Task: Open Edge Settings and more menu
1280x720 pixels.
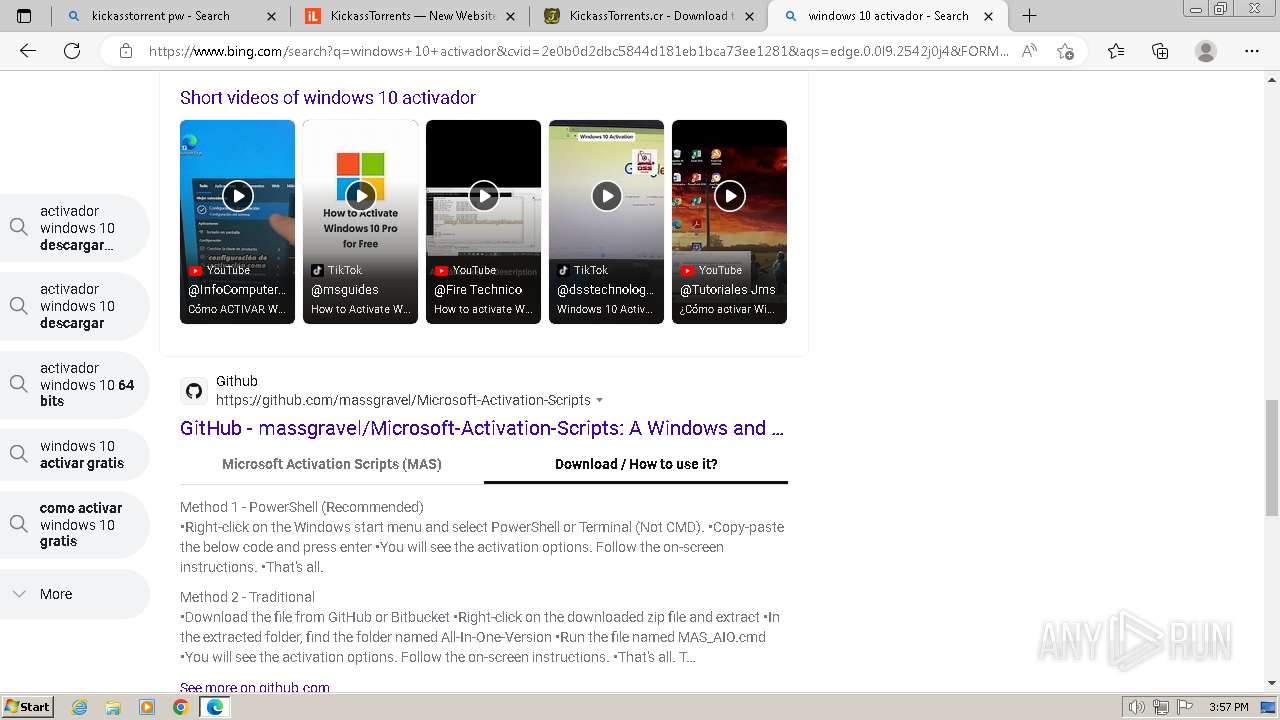Action: 1251,51
